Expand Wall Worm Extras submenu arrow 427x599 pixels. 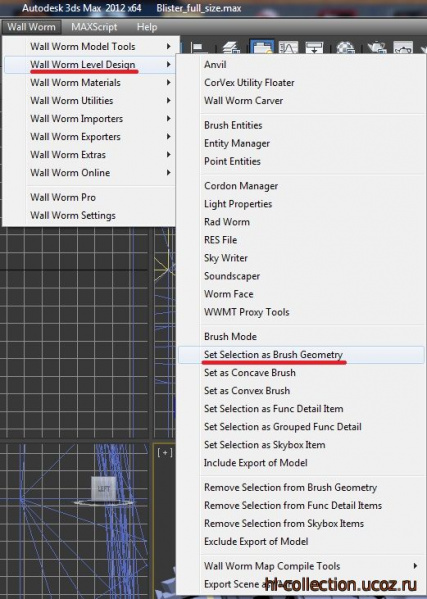pos(168,154)
